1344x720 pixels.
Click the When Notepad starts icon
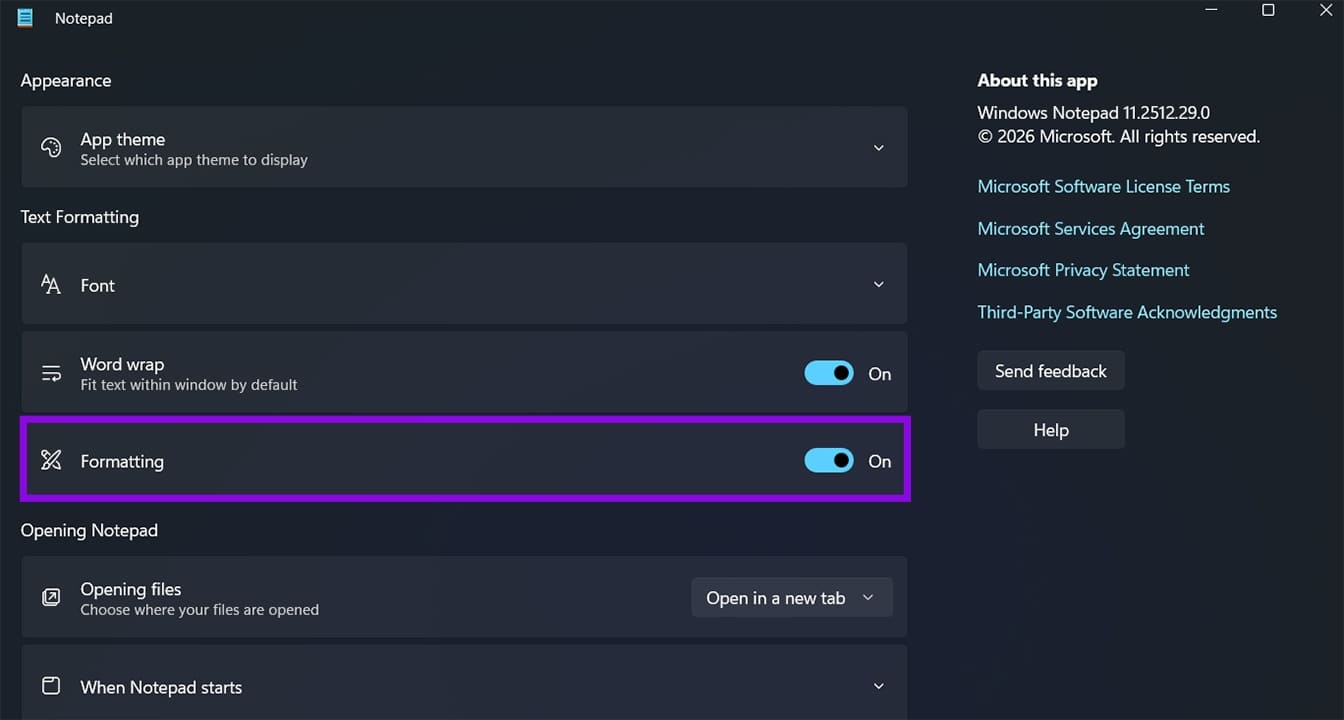click(x=51, y=686)
